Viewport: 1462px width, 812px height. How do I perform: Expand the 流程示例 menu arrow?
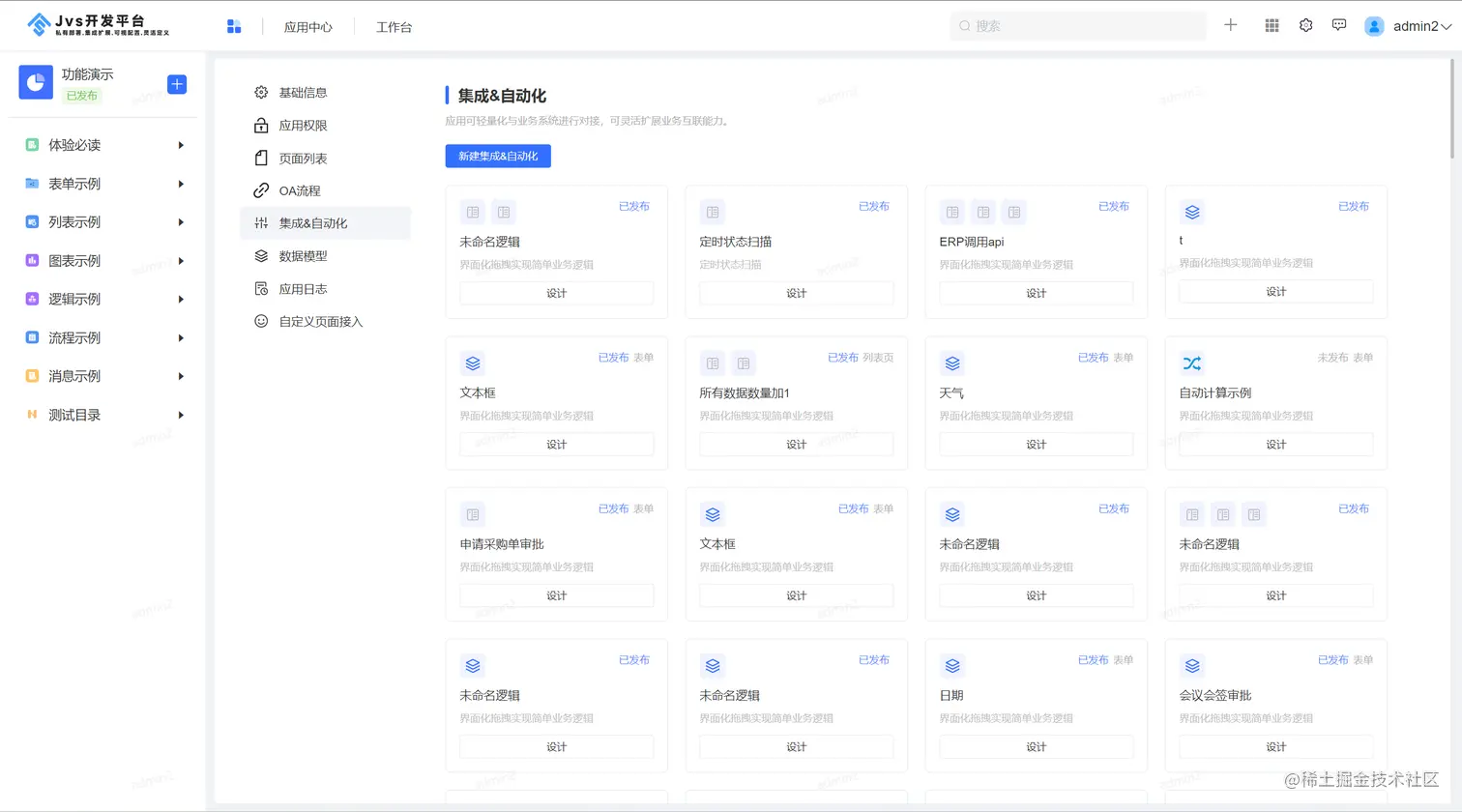tap(181, 338)
